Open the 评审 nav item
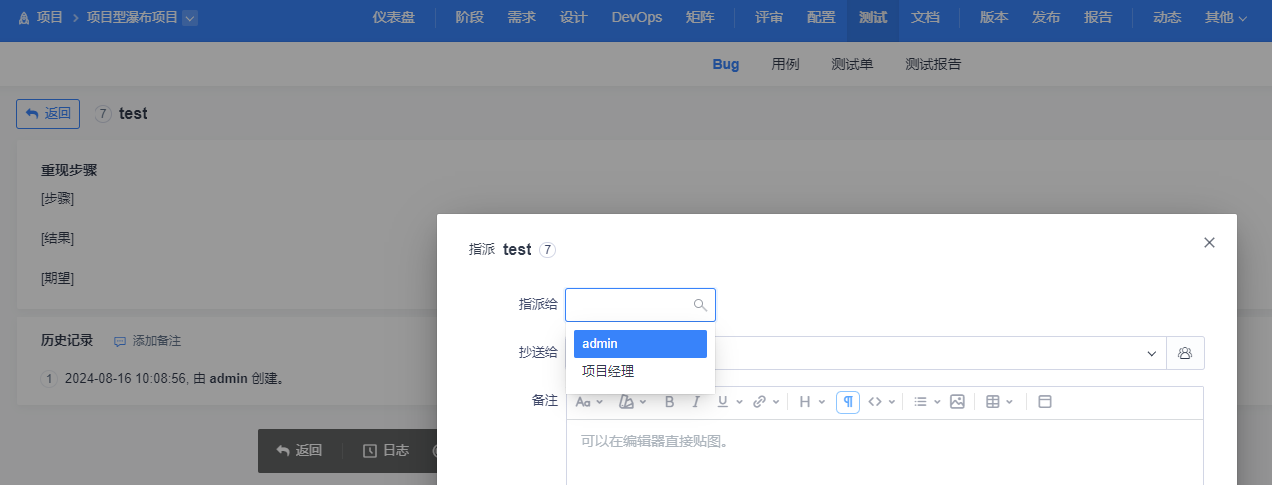Viewport: 1272px width, 485px height. pyautogui.click(x=769, y=18)
